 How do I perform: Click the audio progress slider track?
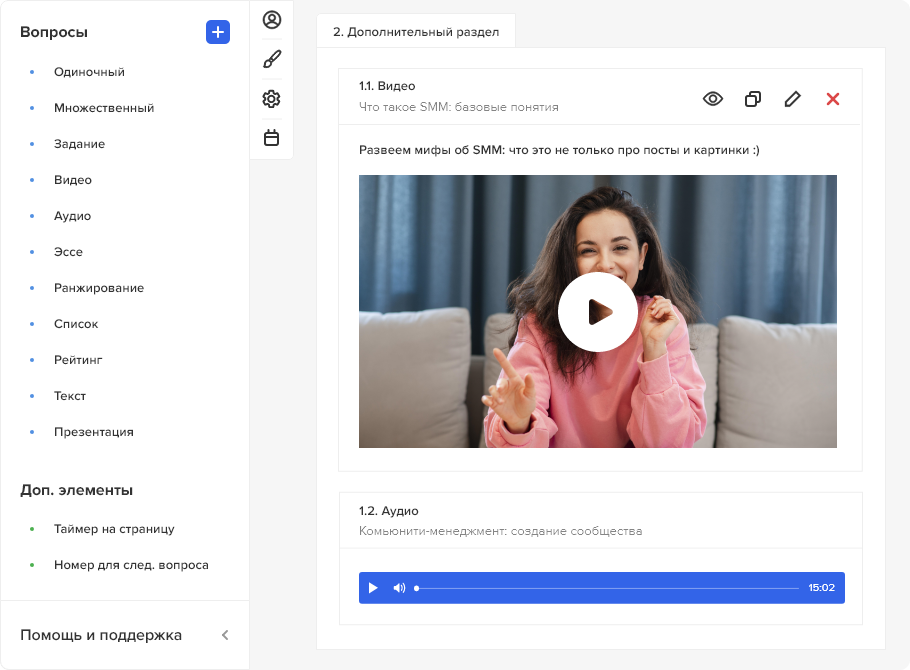click(x=607, y=588)
